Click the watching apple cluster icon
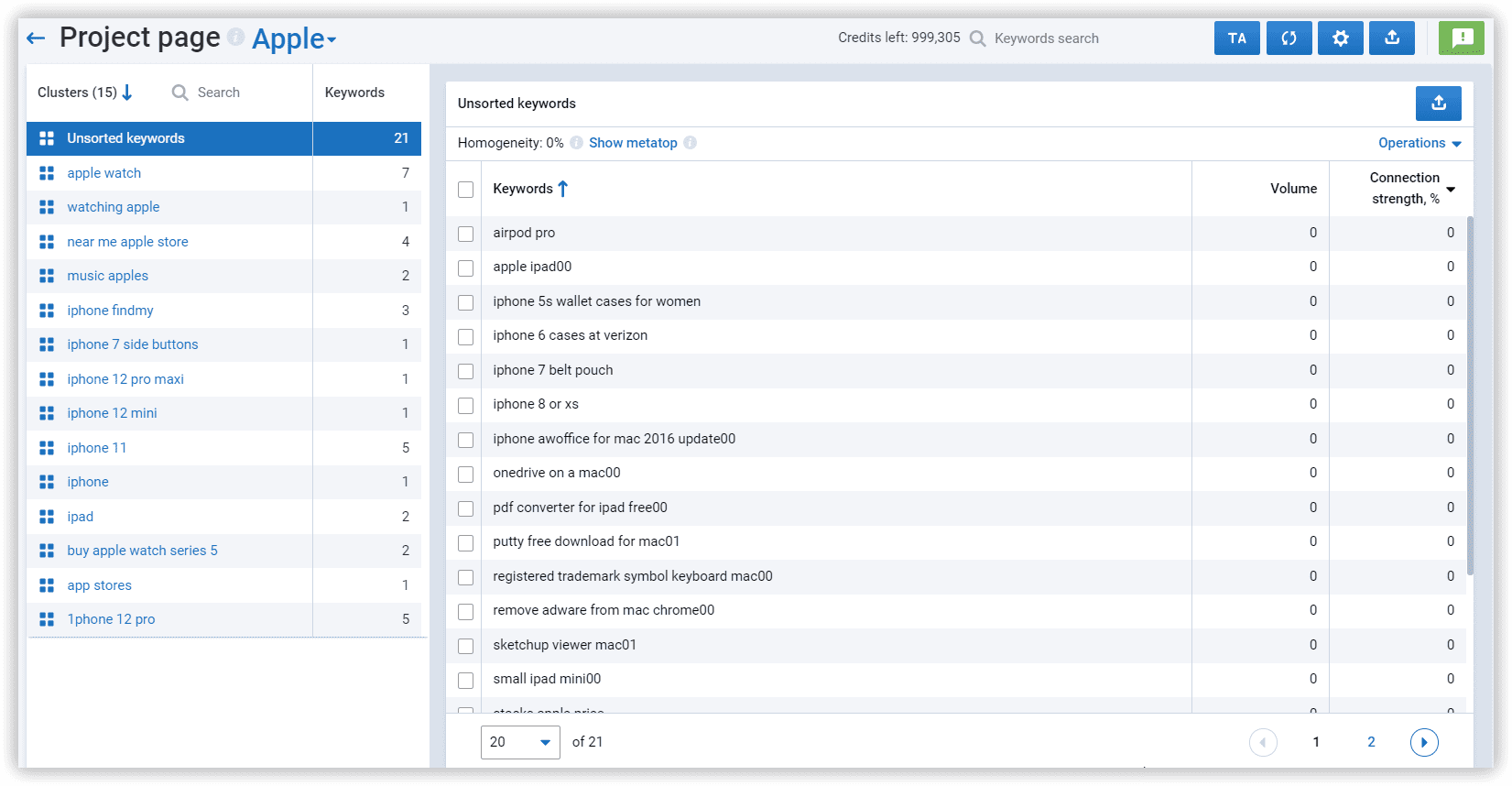Viewport: 1512px width, 786px height. [47, 207]
